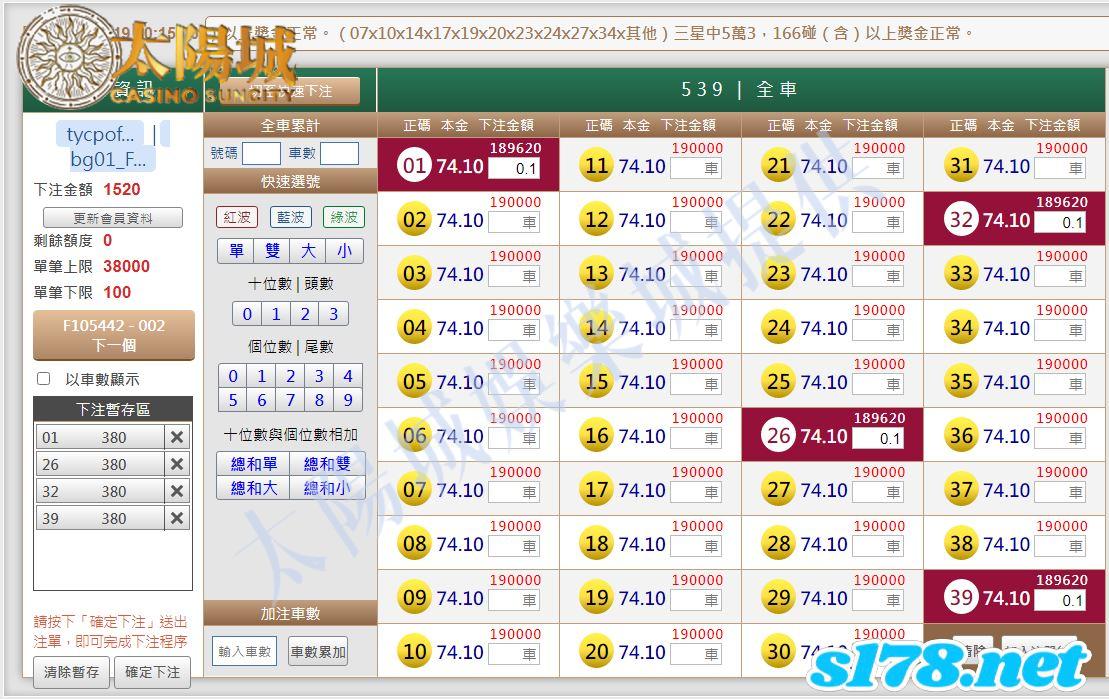Pick number ball 16
The image size is (1109, 699).
click(x=596, y=436)
